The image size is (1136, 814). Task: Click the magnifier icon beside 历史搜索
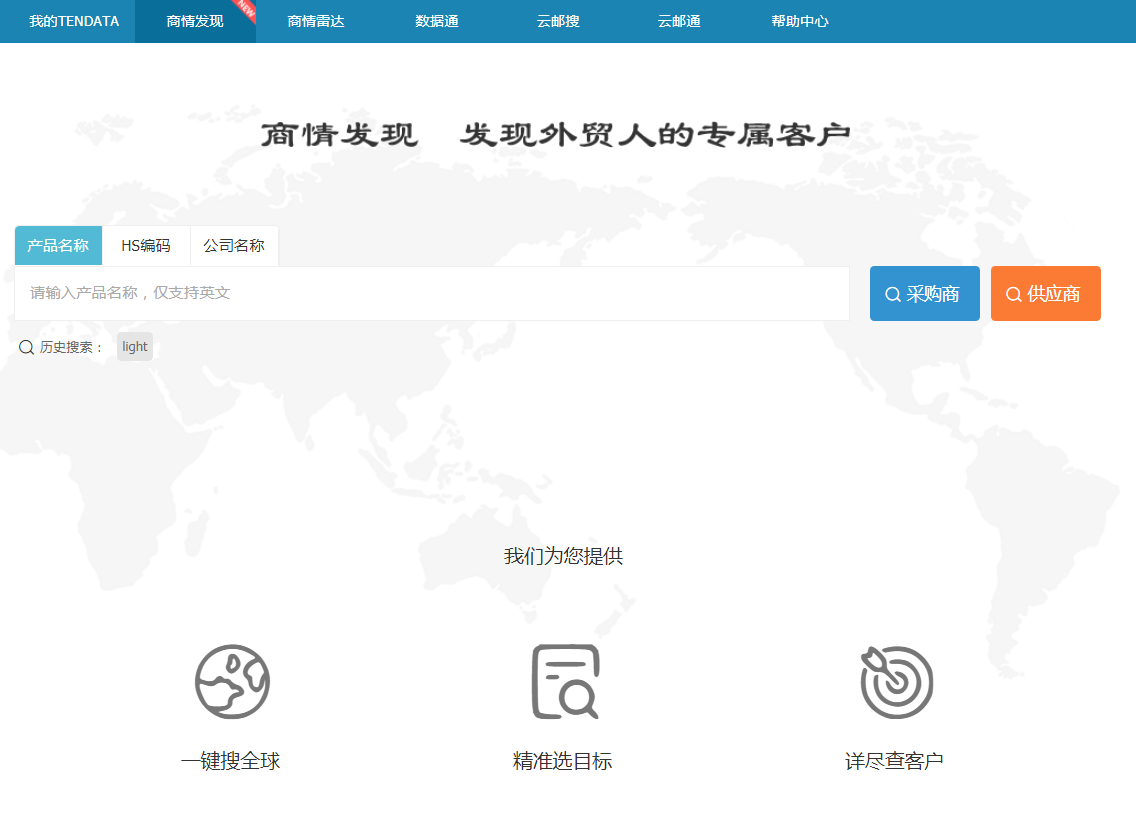(25, 346)
